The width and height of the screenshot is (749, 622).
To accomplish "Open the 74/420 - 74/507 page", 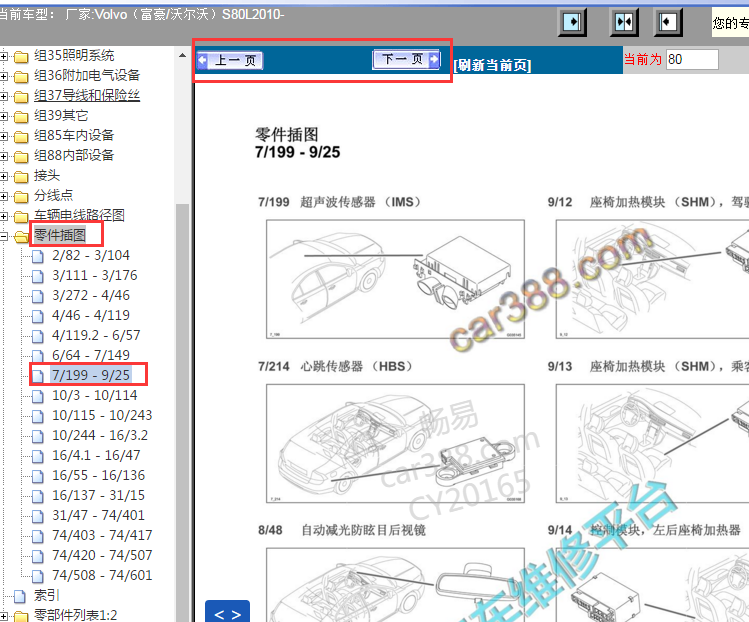I will 102,556.
